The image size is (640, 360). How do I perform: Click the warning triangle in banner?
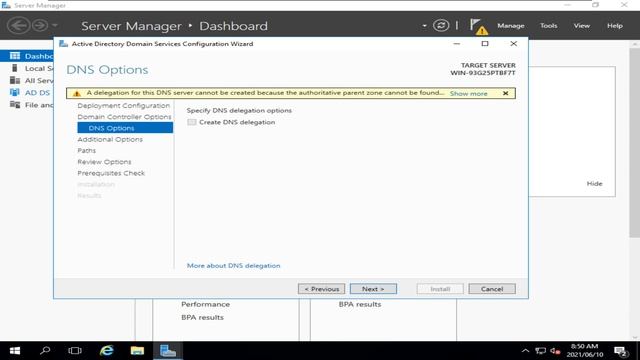[76, 93]
